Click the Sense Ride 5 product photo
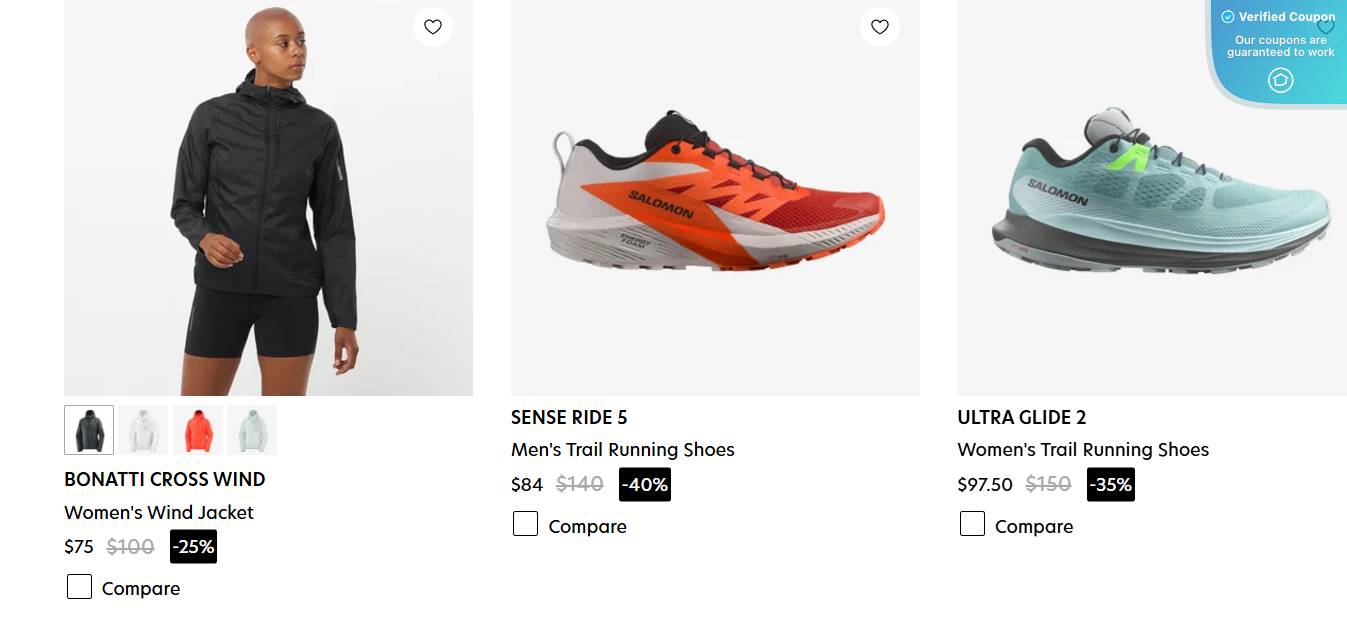Image resolution: width=1347 pixels, height=643 pixels. (x=715, y=196)
